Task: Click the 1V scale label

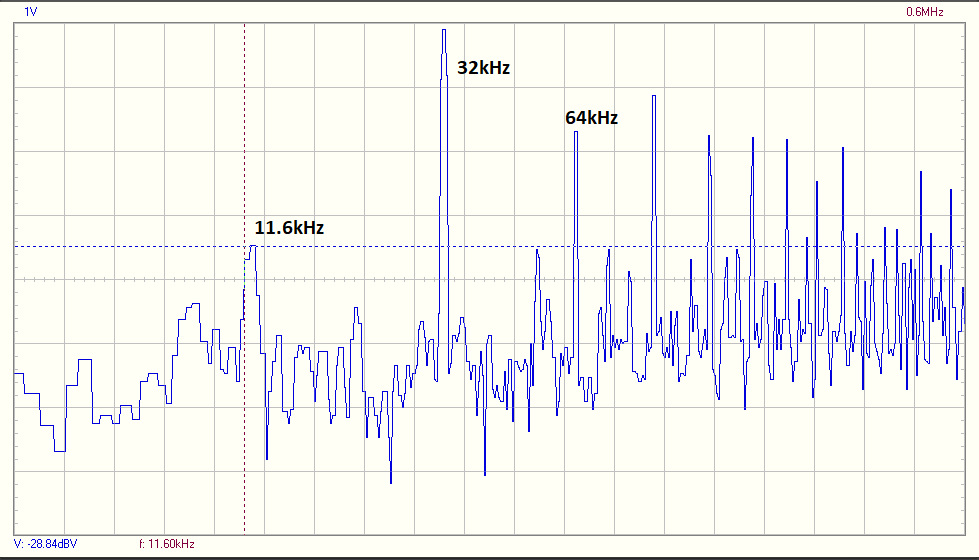Action: [31, 12]
